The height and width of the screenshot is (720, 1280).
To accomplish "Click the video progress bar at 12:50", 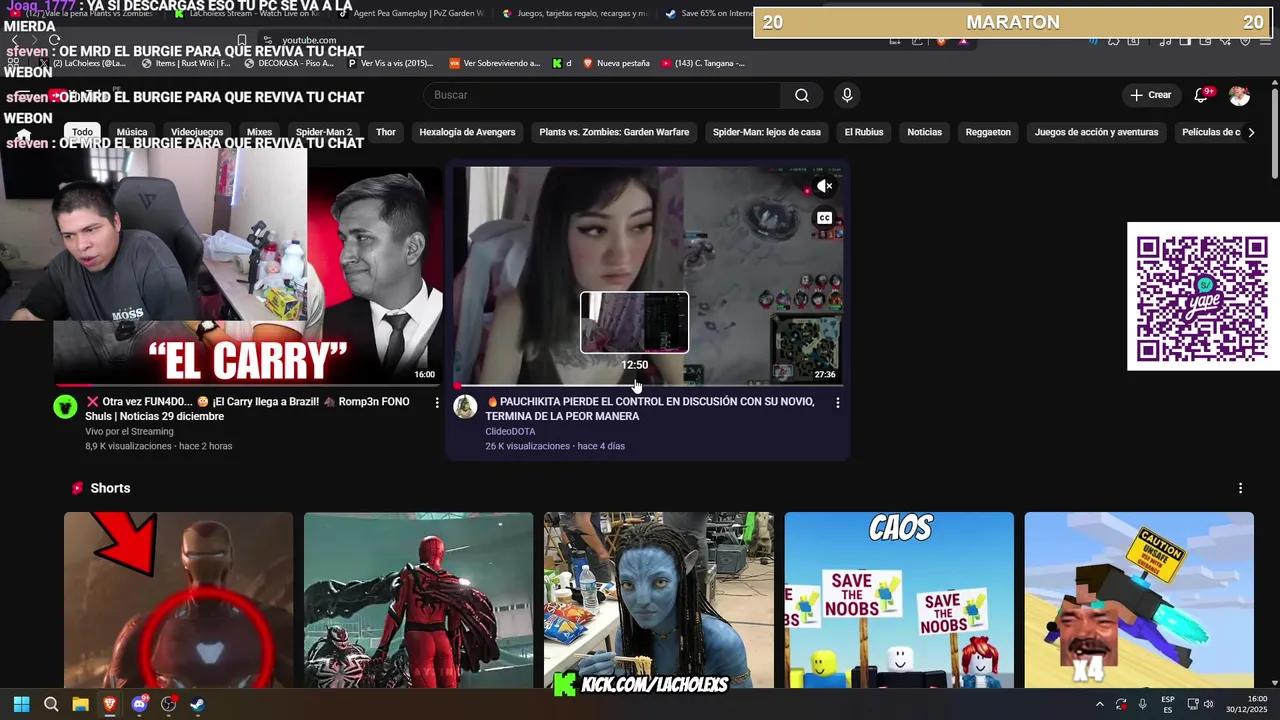I will coord(634,384).
